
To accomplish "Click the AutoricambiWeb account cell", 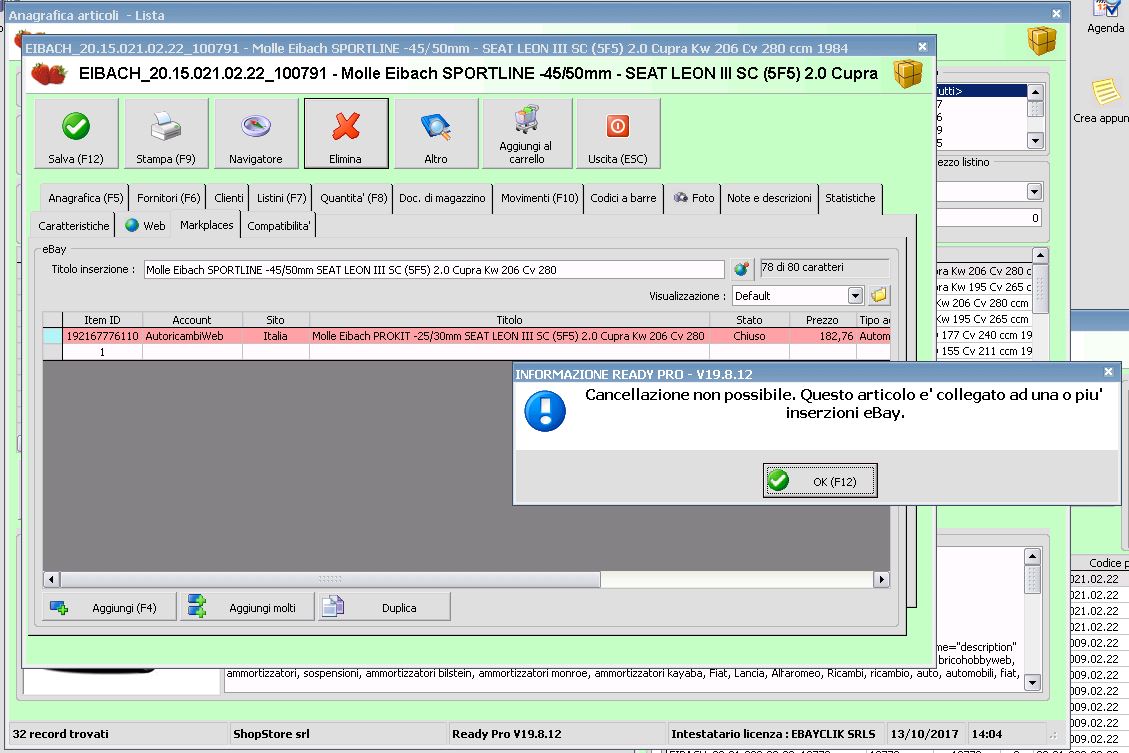I will pyautogui.click(x=192, y=335).
